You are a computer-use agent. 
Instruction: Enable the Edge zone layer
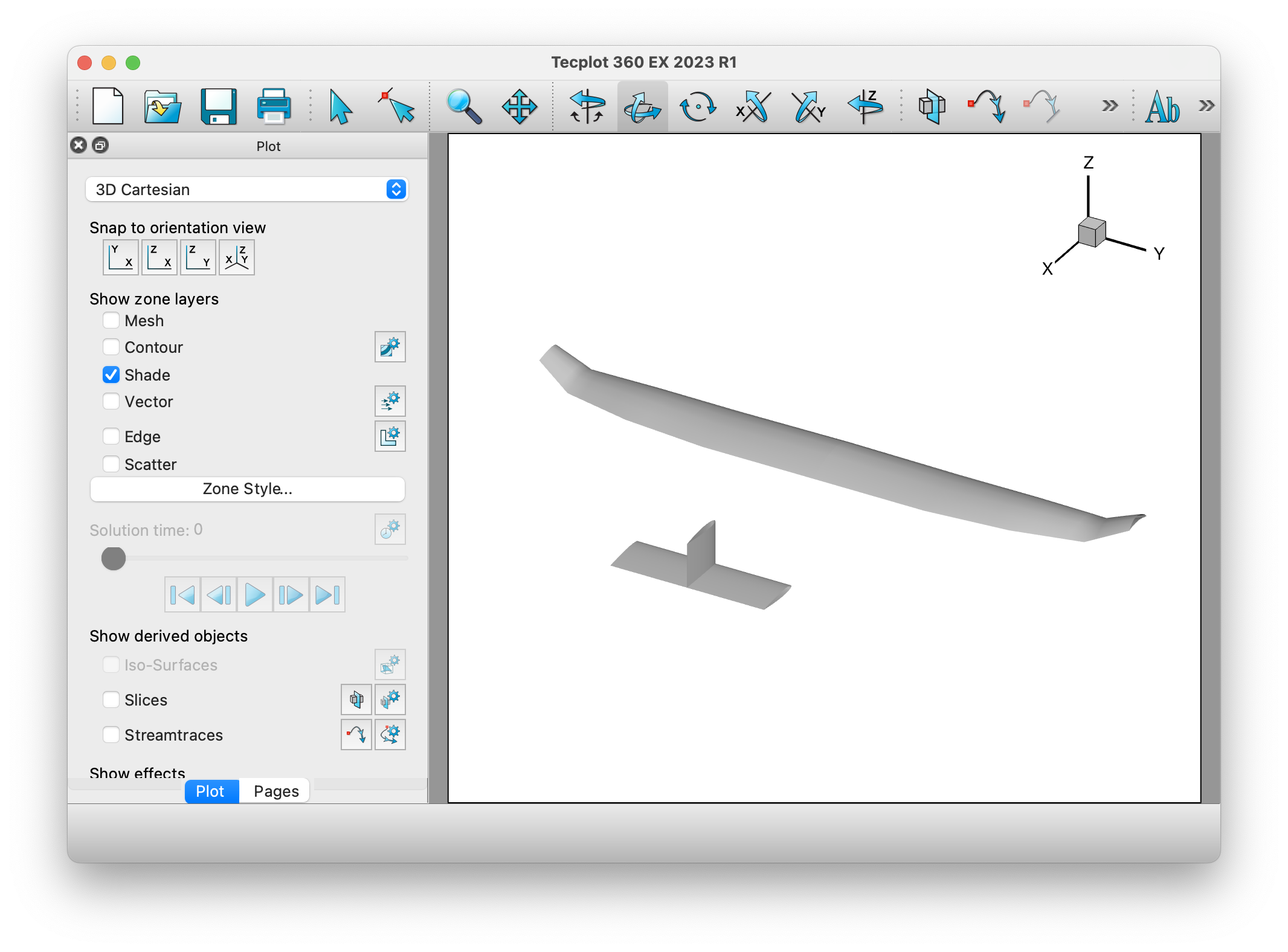click(x=111, y=436)
